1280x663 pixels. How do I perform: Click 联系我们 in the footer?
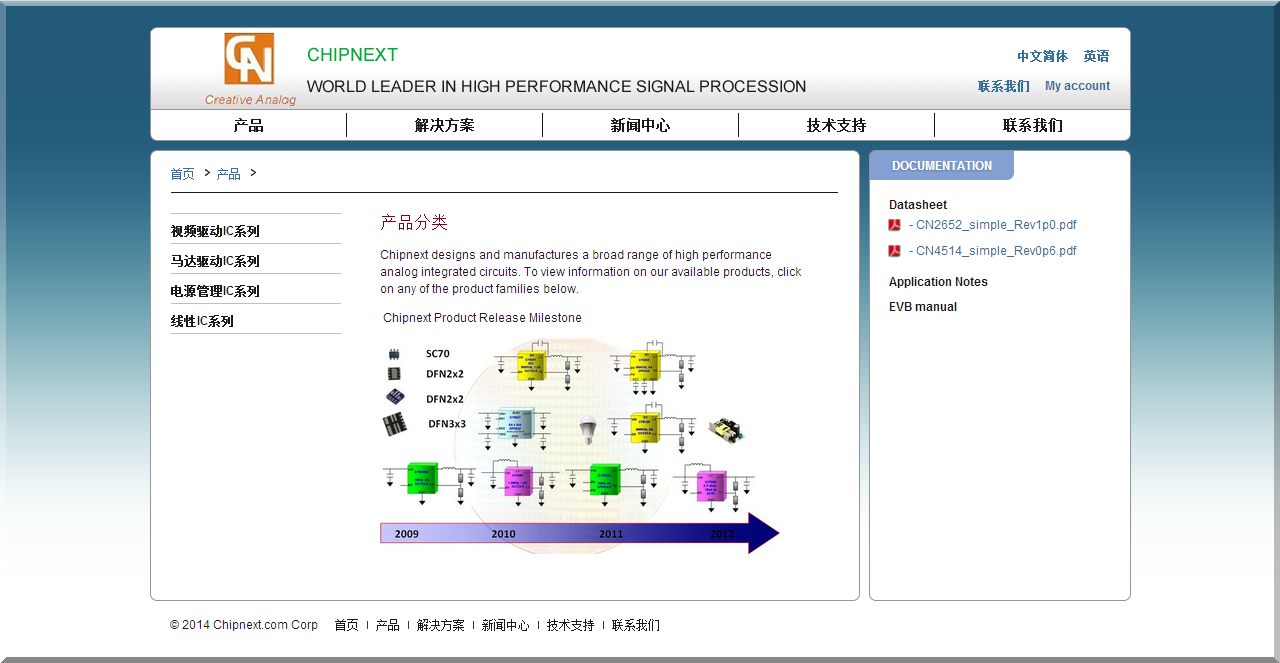click(636, 625)
